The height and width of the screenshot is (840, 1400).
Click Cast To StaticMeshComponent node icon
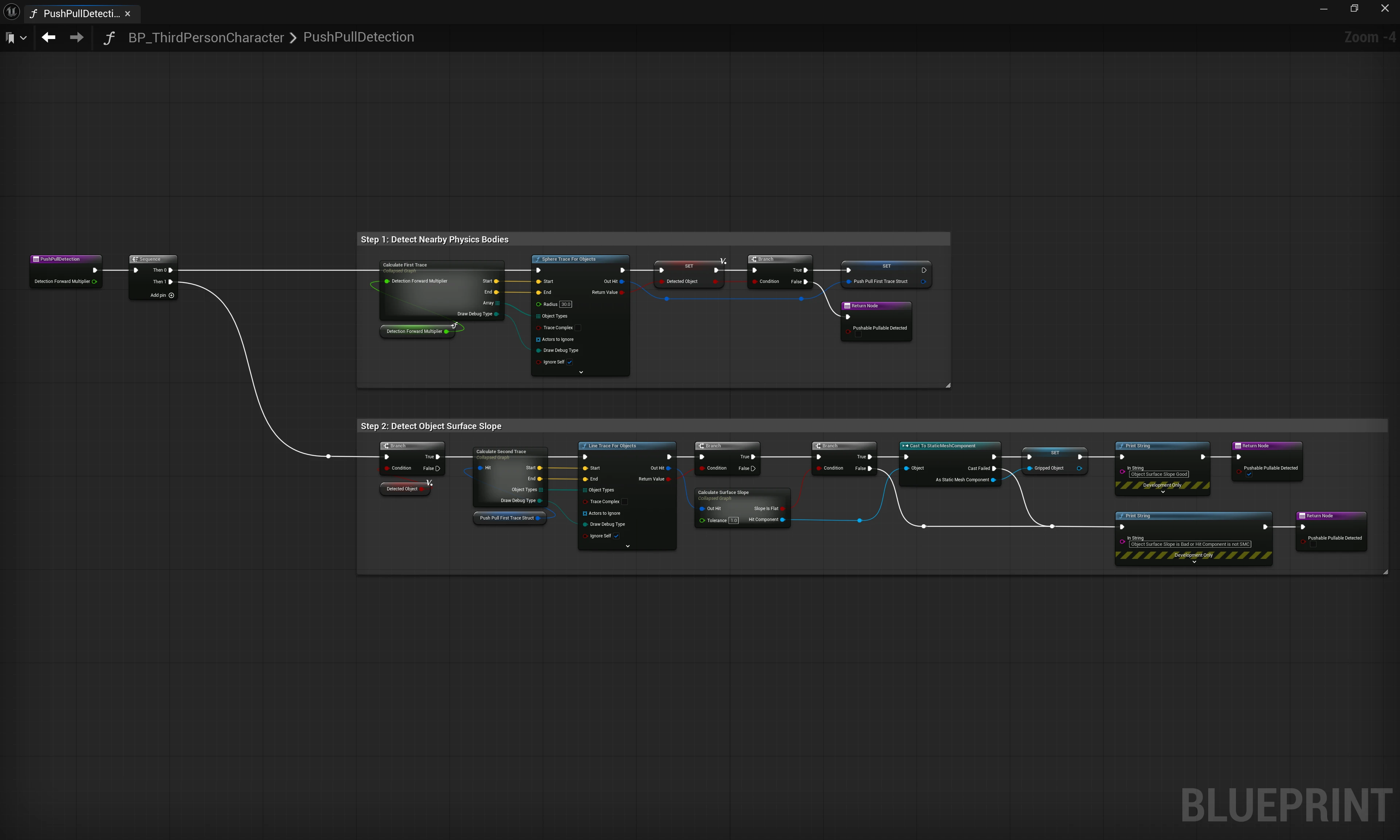click(905, 446)
